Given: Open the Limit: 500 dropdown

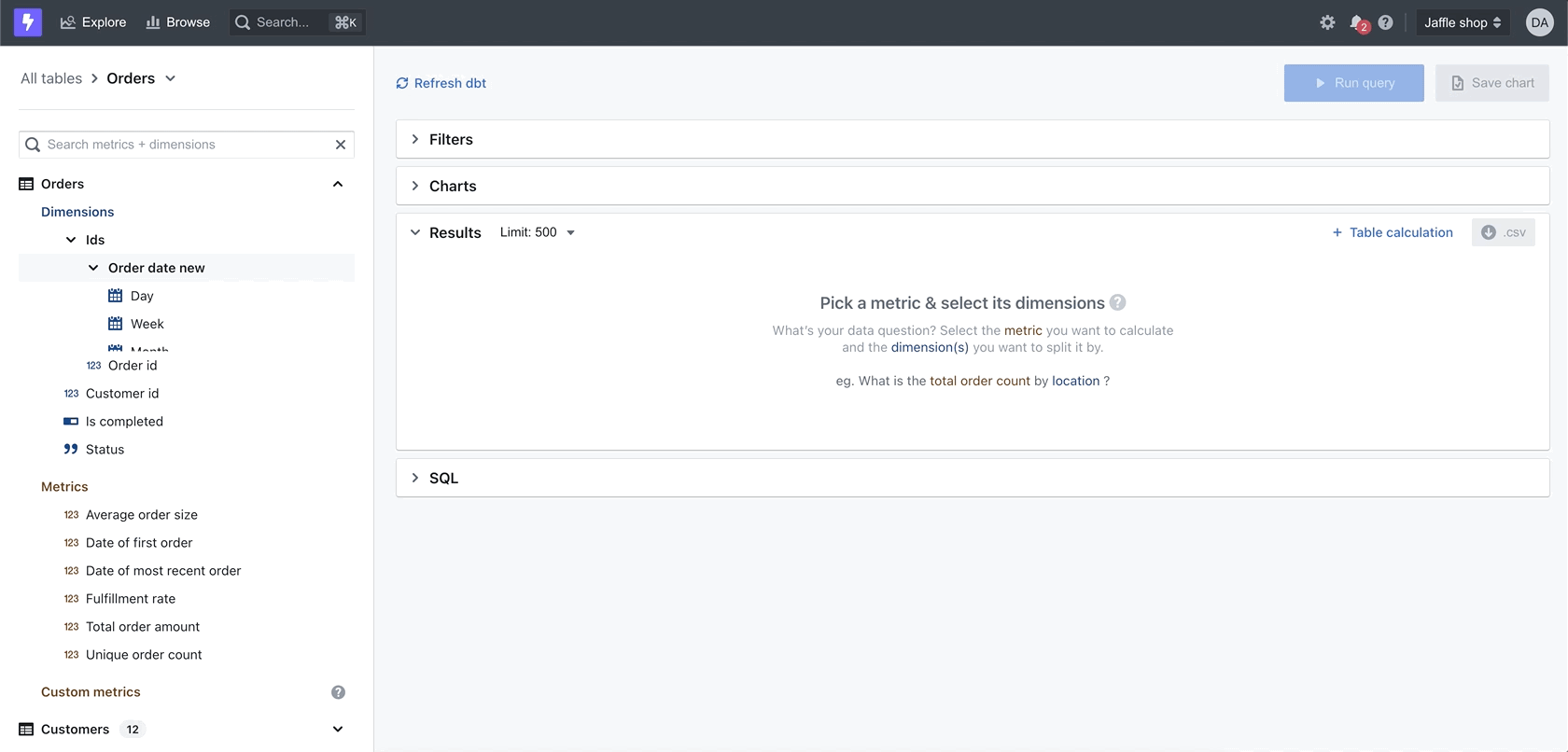Looking at the screenshot, I should (x=538, y=232).
